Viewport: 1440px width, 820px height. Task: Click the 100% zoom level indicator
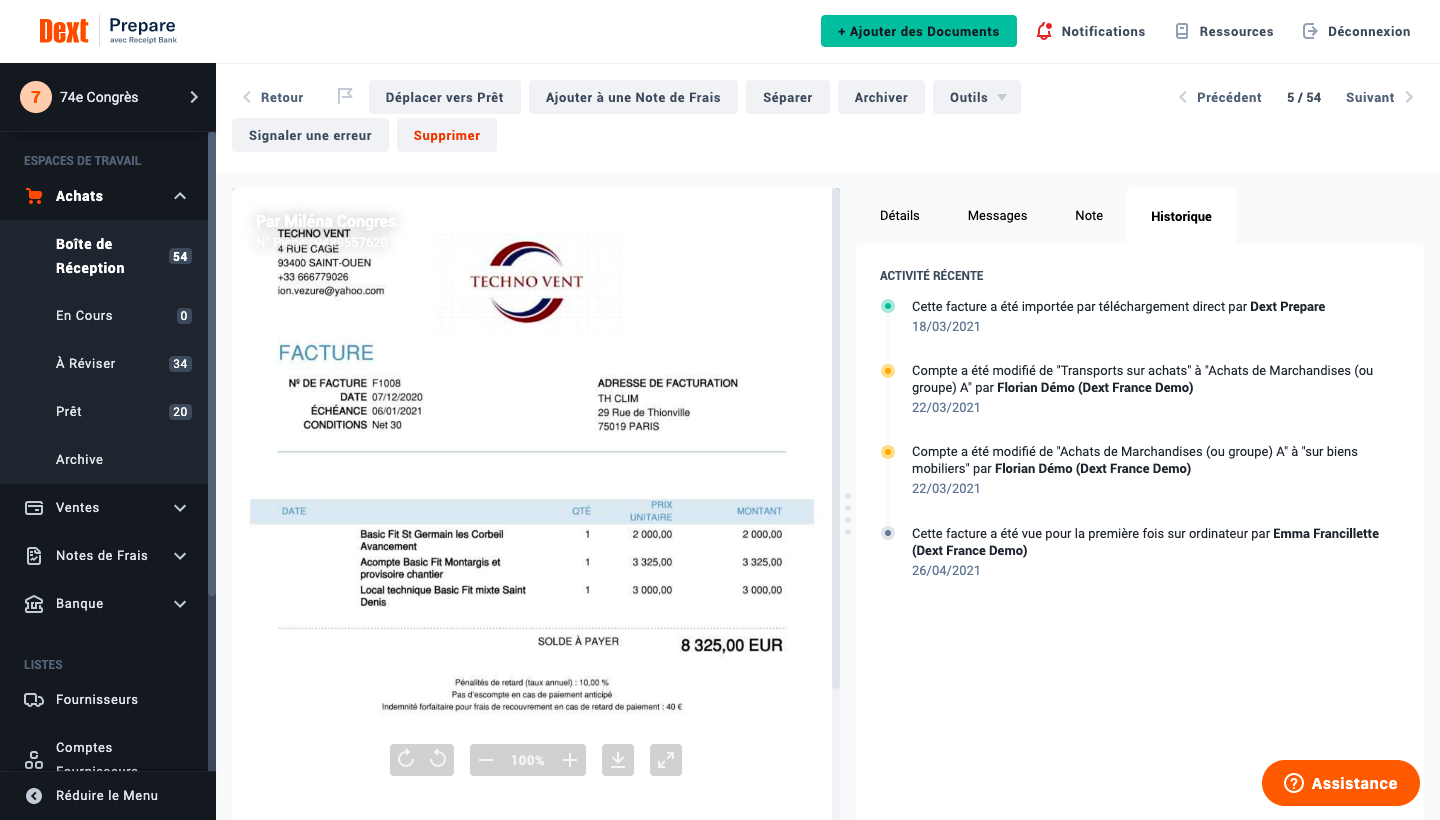click(x=527, y=760)
